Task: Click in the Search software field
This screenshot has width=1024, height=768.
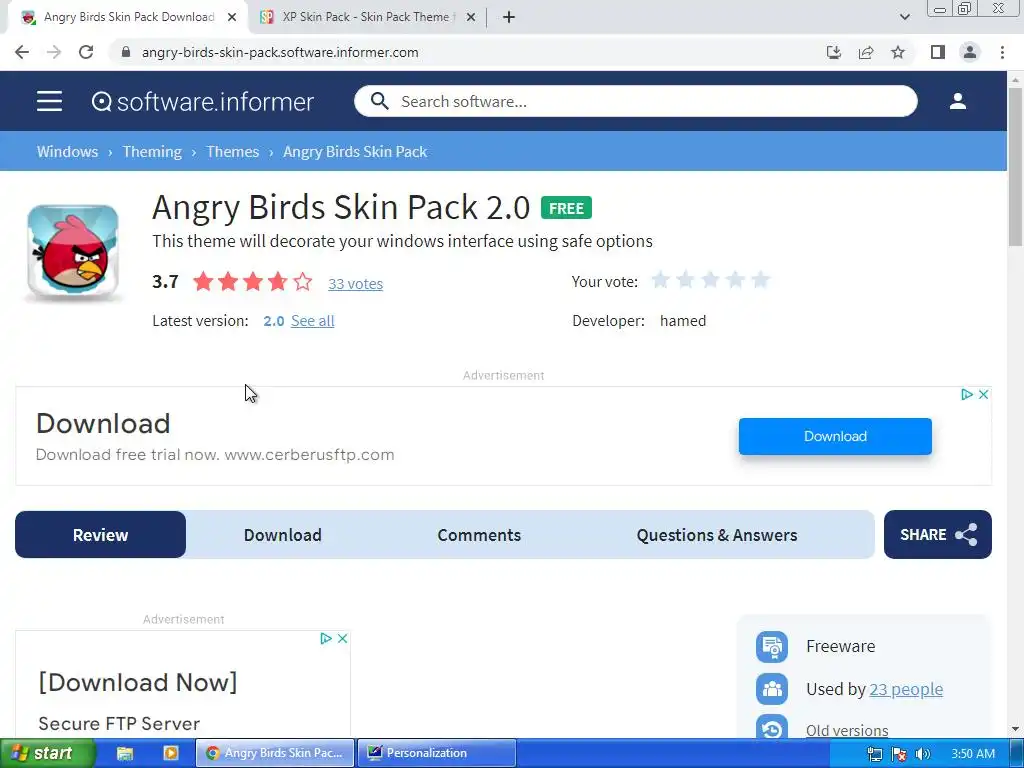Action: [x=635, y=101]
